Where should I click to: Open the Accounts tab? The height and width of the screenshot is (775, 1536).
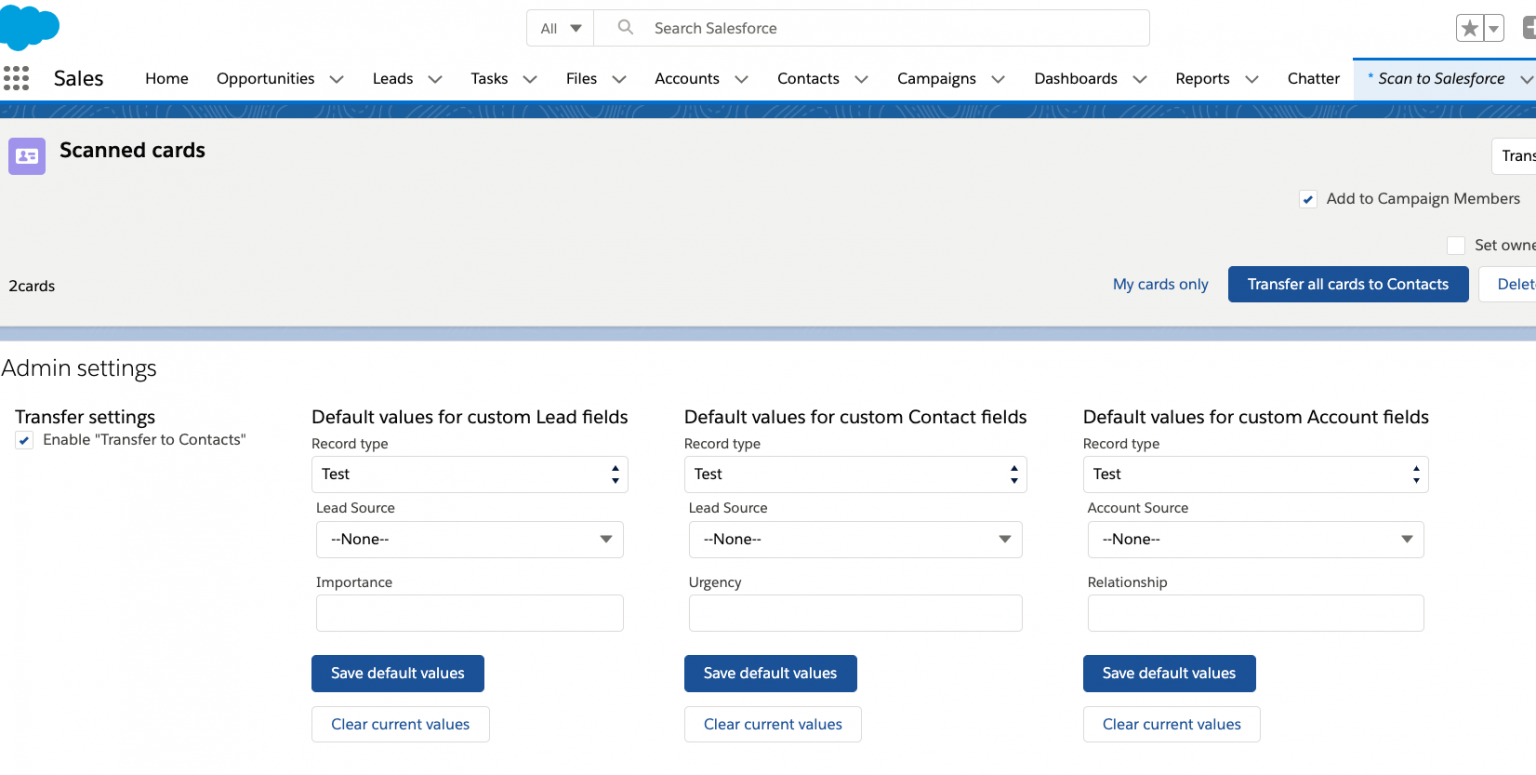(687, 78)
